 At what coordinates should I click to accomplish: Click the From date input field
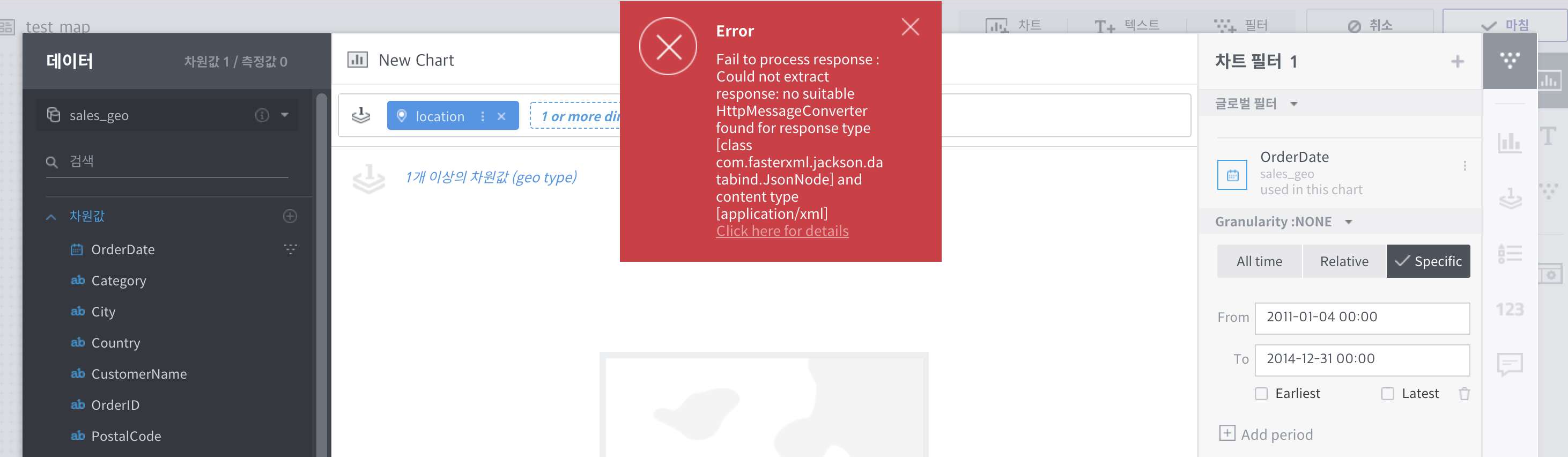coord(1362,318)
